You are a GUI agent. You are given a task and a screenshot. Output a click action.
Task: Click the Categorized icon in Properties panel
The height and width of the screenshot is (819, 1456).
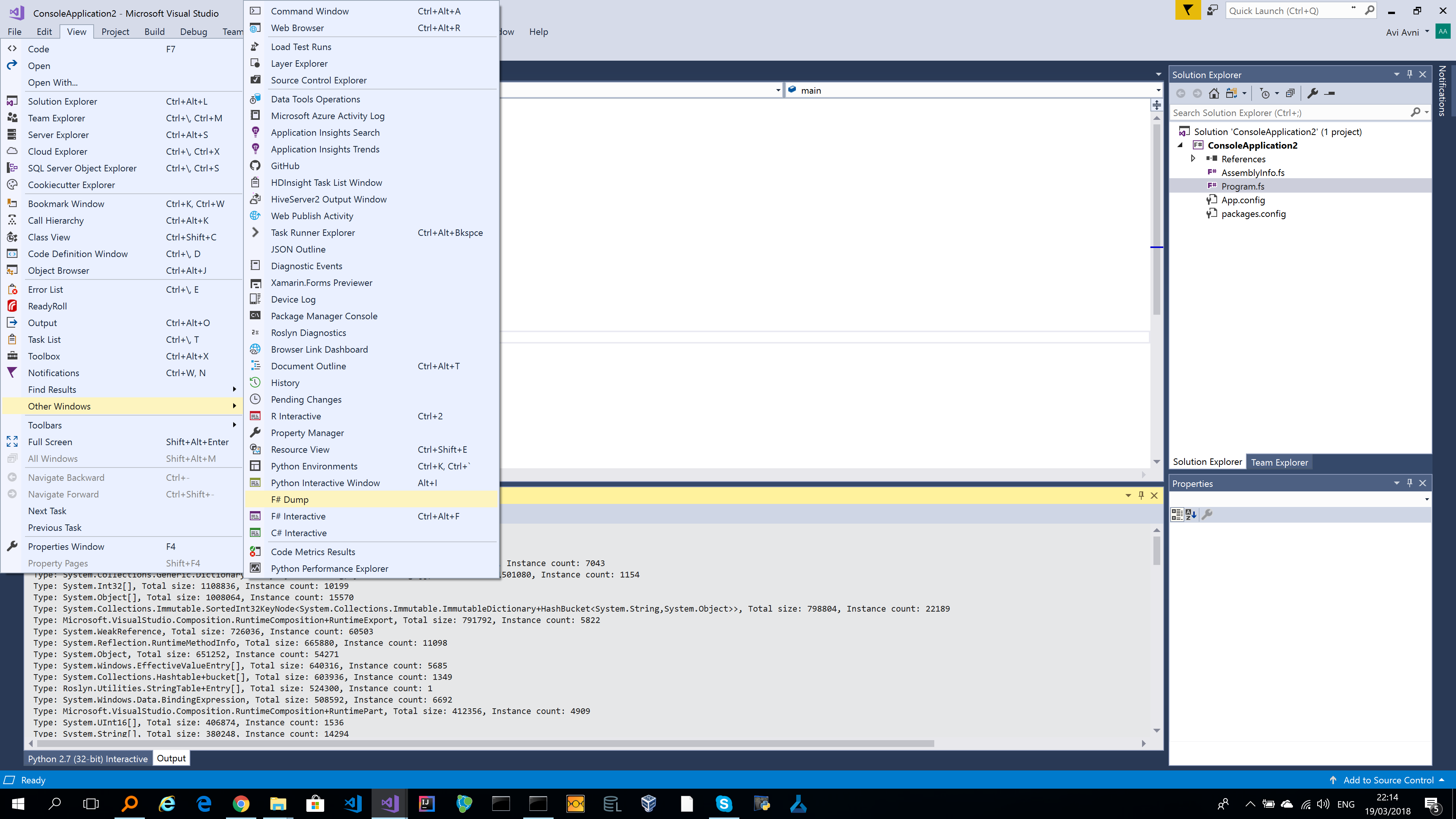pyautogui.click(x=1177, y=515)
